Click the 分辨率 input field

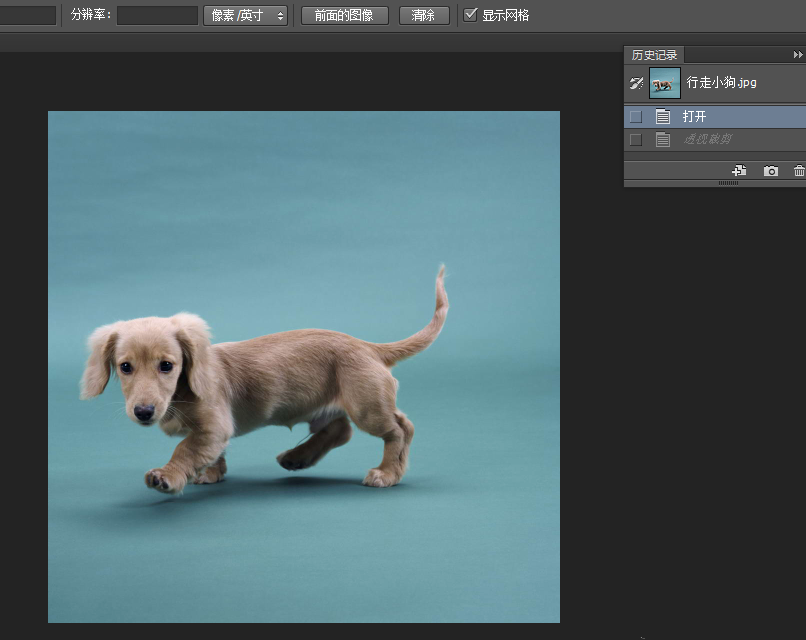[157, 16]
